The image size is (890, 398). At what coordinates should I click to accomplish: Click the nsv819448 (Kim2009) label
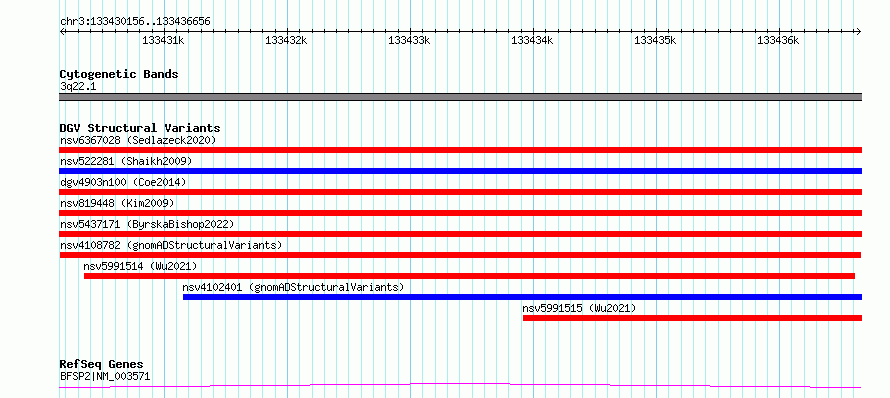[x=117, y=203]
